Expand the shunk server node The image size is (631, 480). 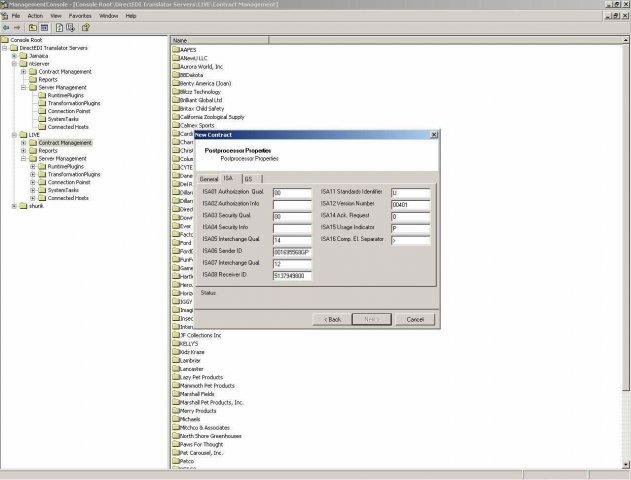[14, 206]
